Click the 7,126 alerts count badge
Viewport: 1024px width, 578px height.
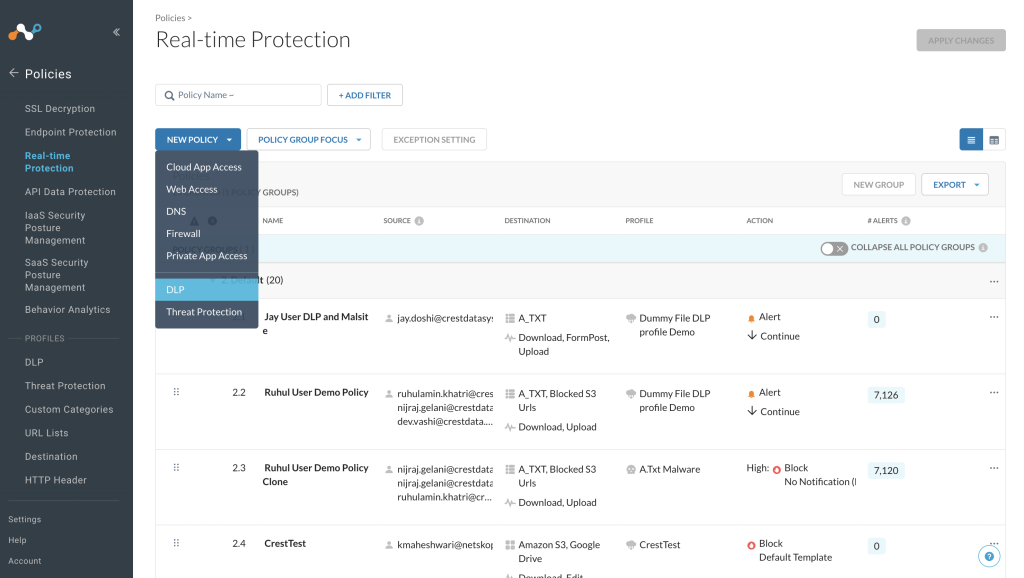[886, 395]
